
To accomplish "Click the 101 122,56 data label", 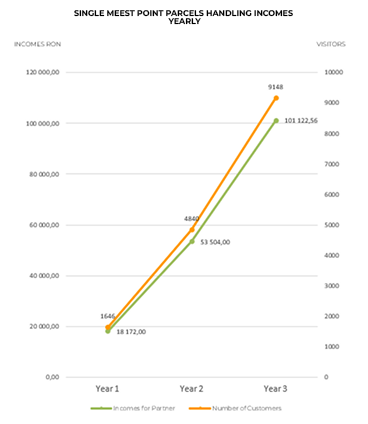I will click(301, 121).
